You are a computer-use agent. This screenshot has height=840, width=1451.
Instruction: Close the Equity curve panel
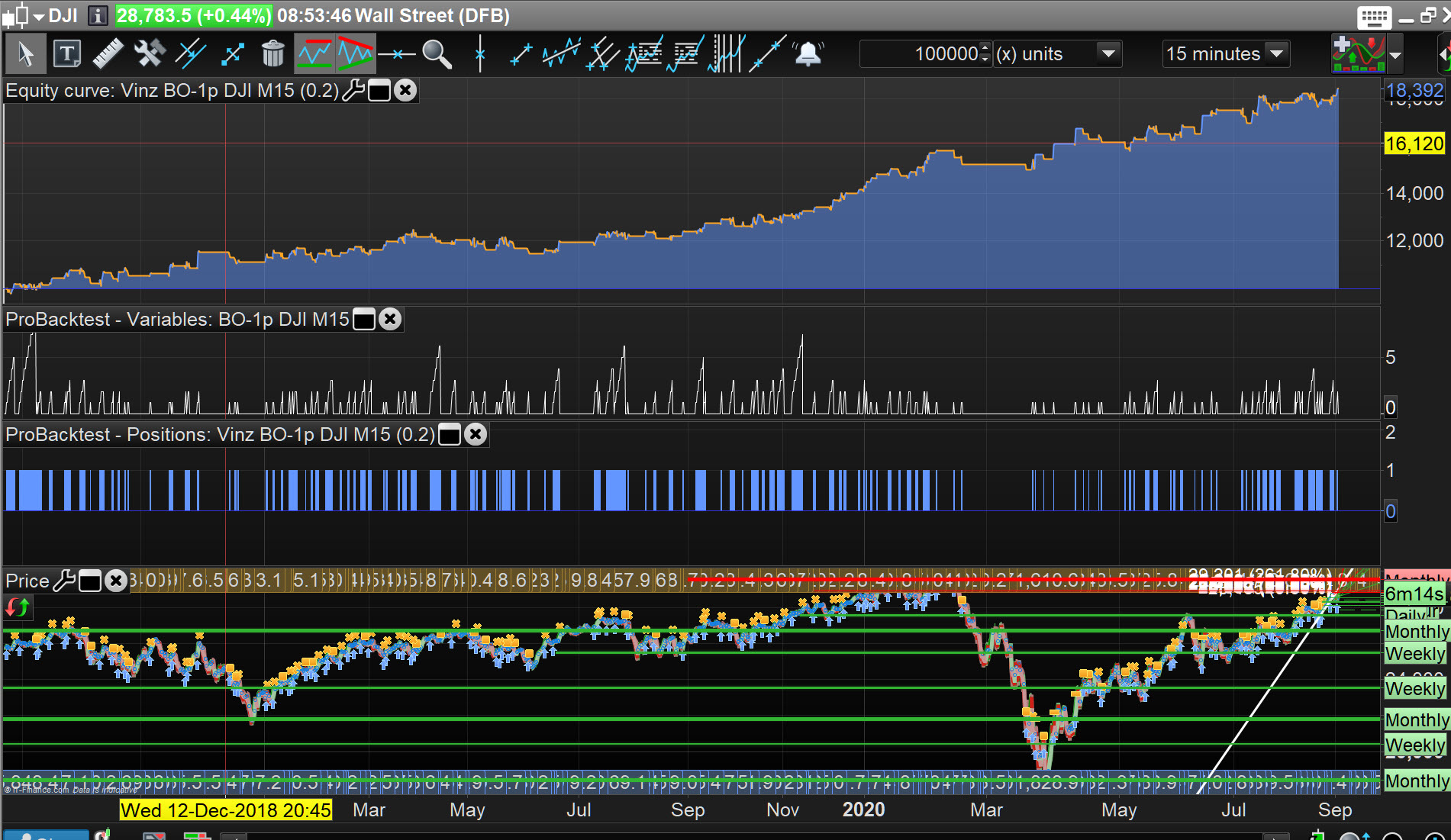[x=406, y=91]
